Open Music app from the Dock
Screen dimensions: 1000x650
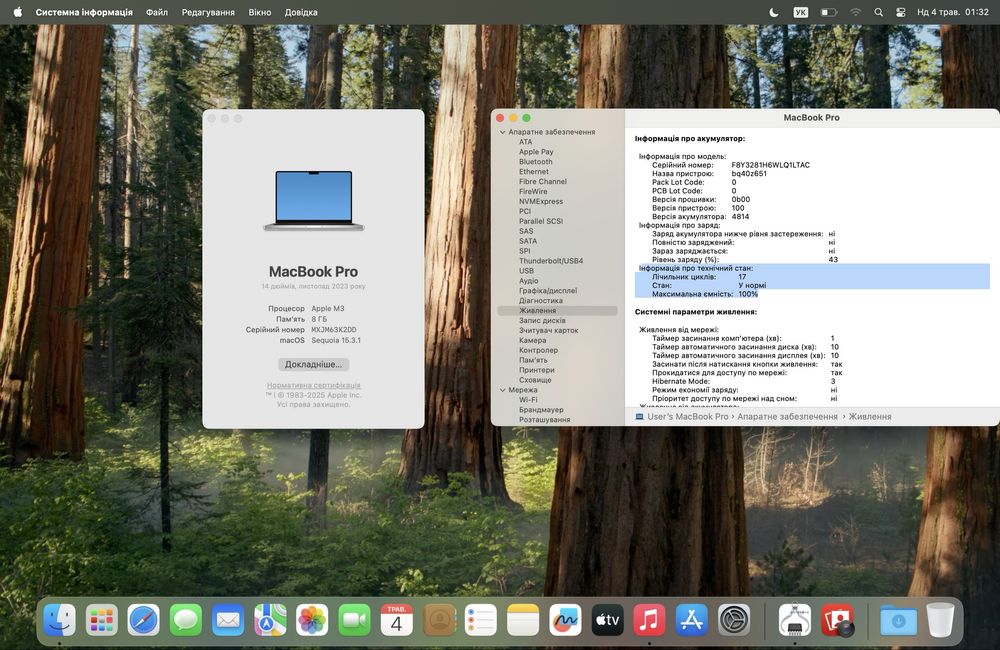click(x=649, y=619)
